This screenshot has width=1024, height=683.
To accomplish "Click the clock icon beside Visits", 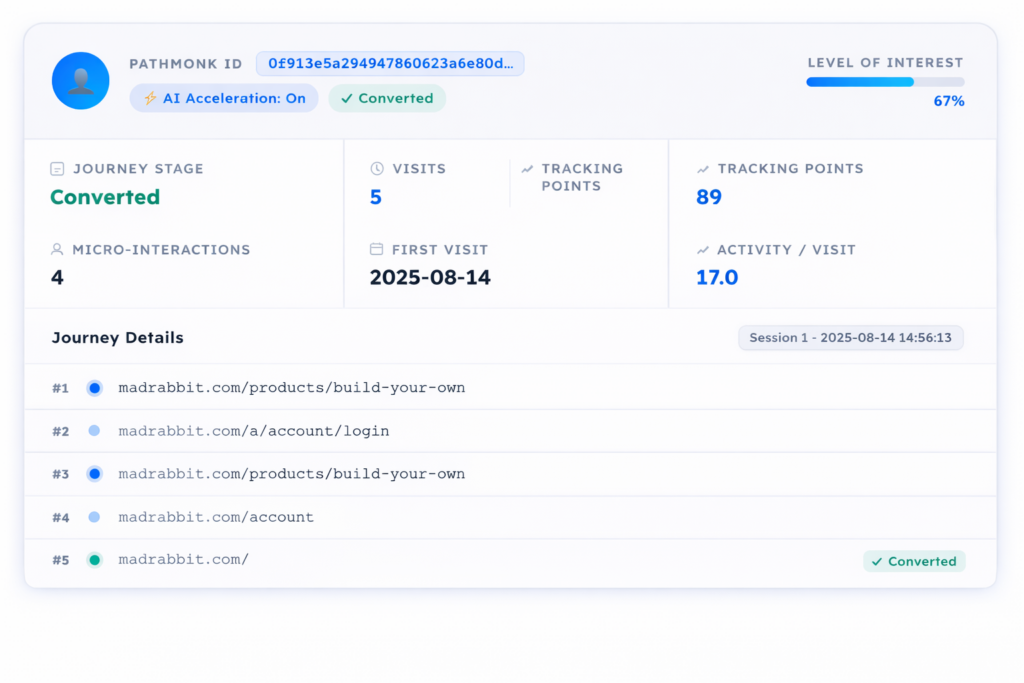I will (x=377, y=169).
